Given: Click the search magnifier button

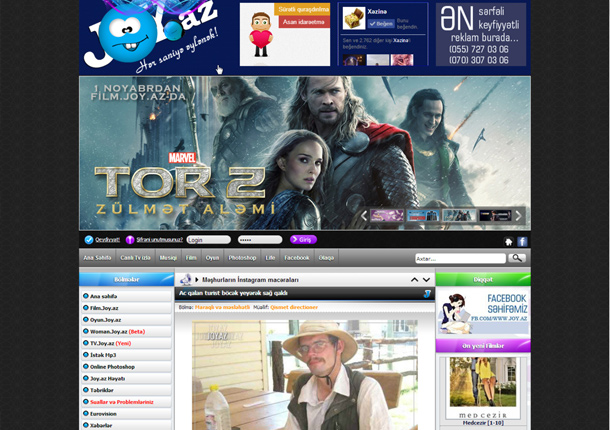Looking at the screenshot, I should pyautogui.click(x=516, y=258).
